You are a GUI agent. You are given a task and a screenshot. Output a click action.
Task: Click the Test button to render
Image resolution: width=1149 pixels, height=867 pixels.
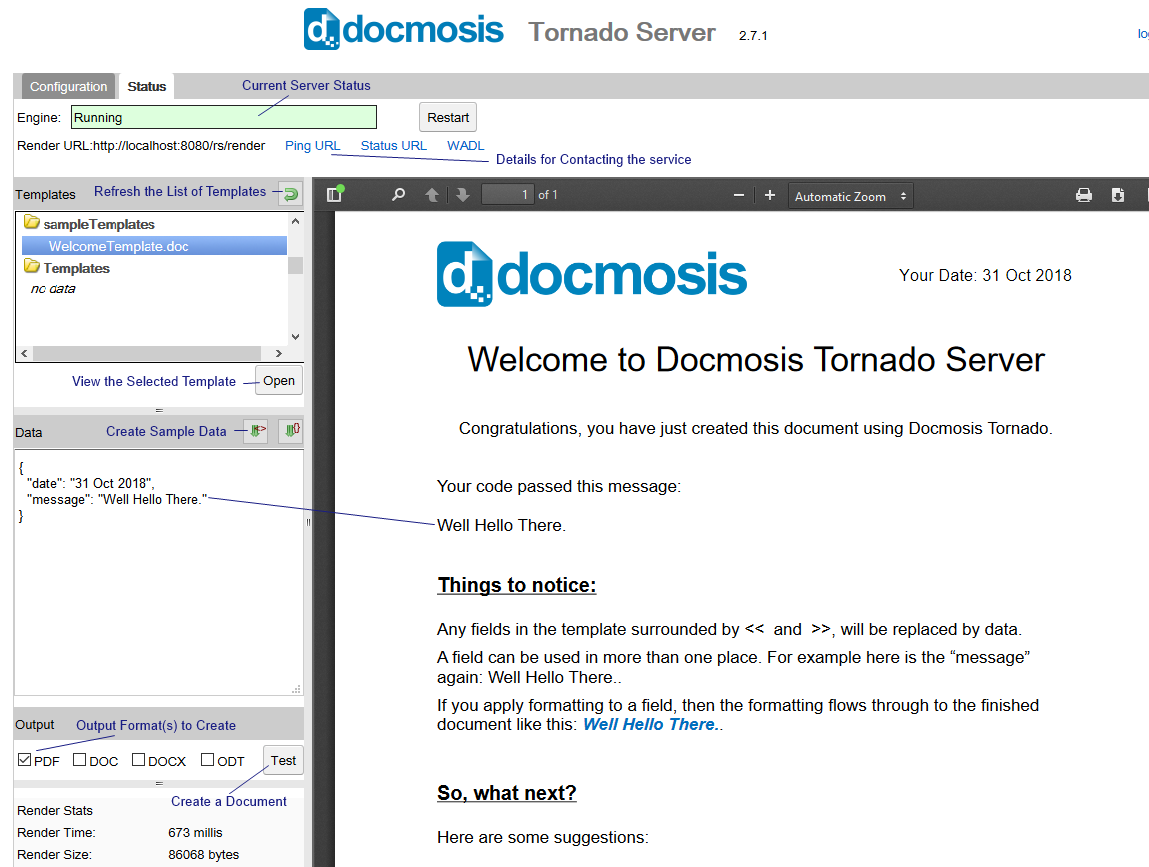coord(284,760)
